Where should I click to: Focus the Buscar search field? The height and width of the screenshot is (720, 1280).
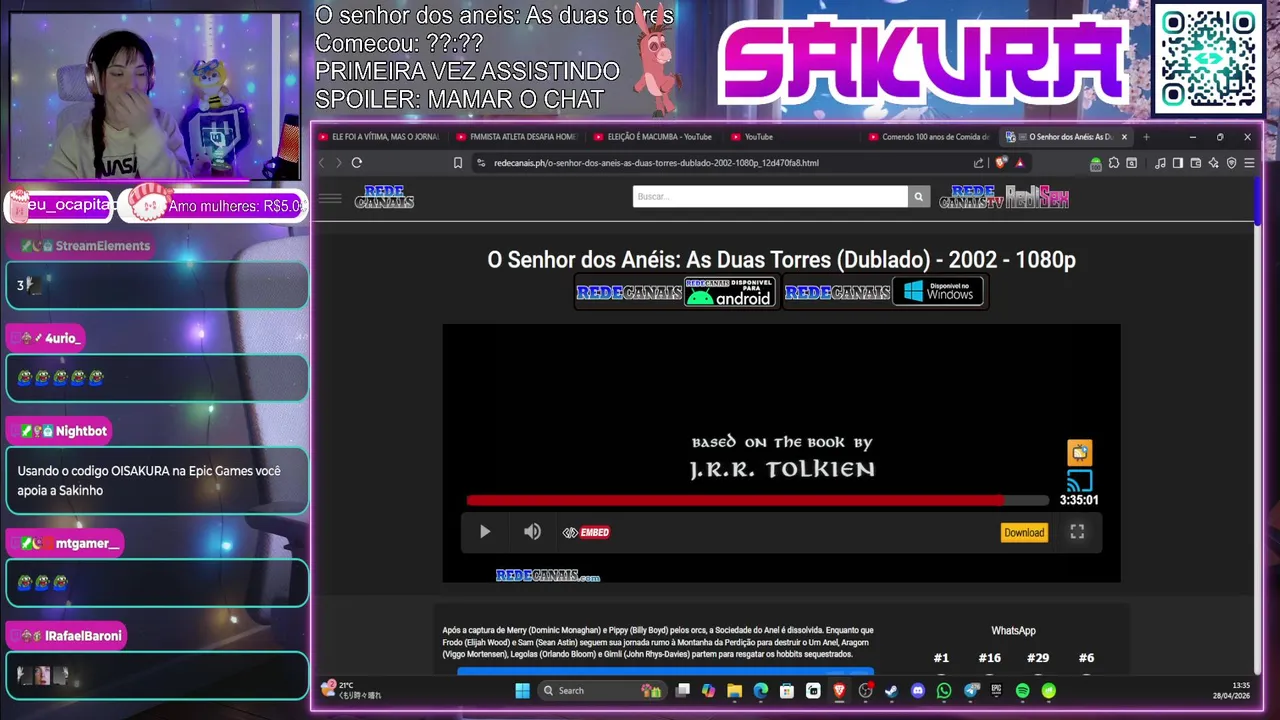(x=770, y=197)
